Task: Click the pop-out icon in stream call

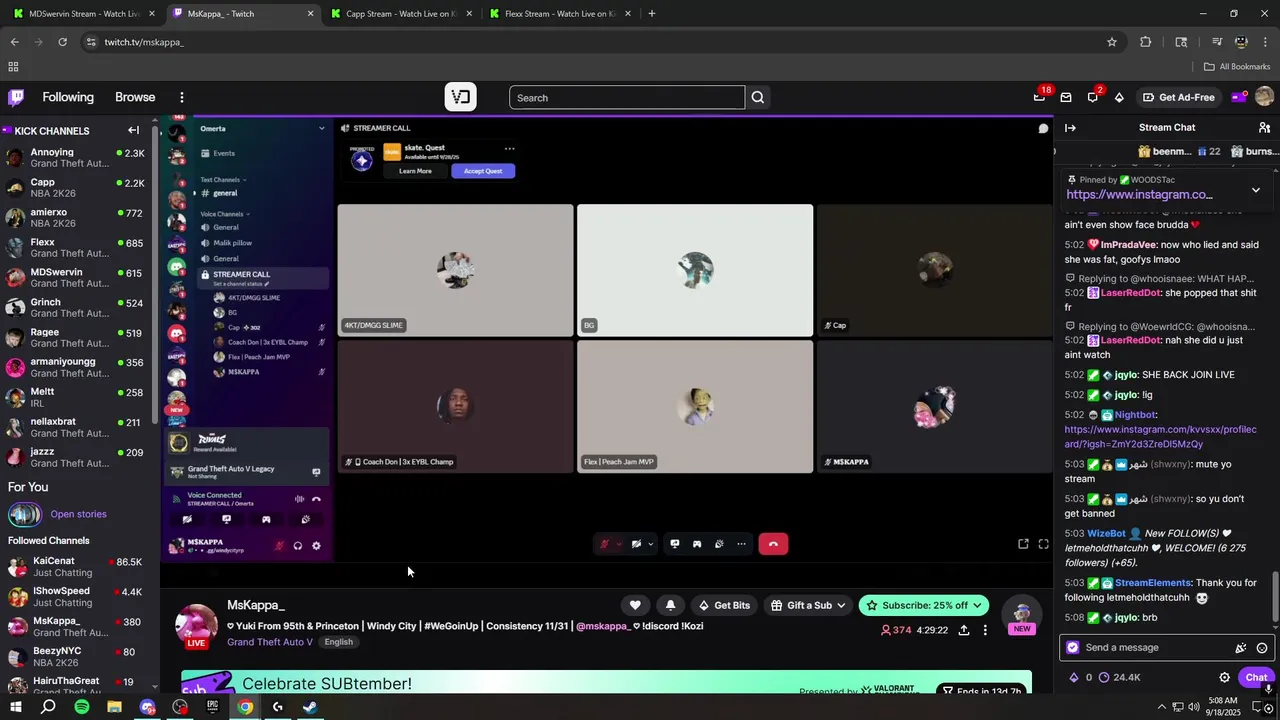Action: click(1023, 544)
